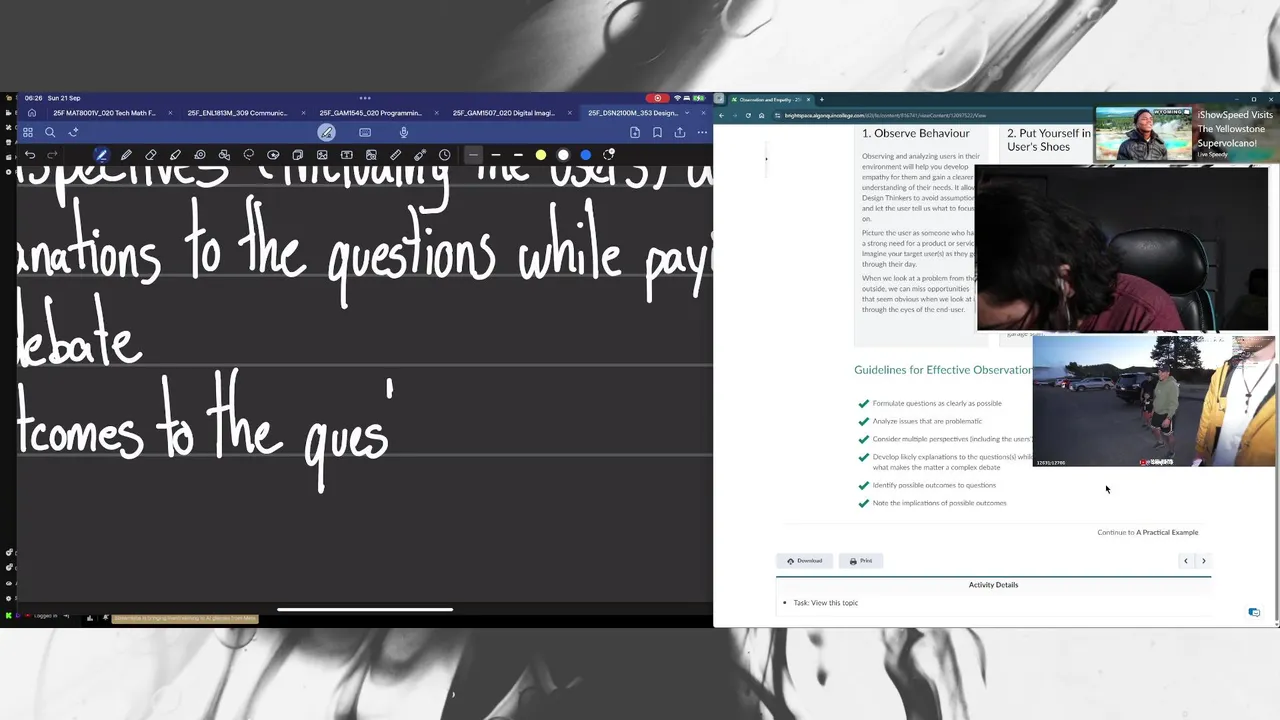Open the AI sparkle assistant icon
The height and width of the screenshot is (720, 1280).
tap(73, 132)
